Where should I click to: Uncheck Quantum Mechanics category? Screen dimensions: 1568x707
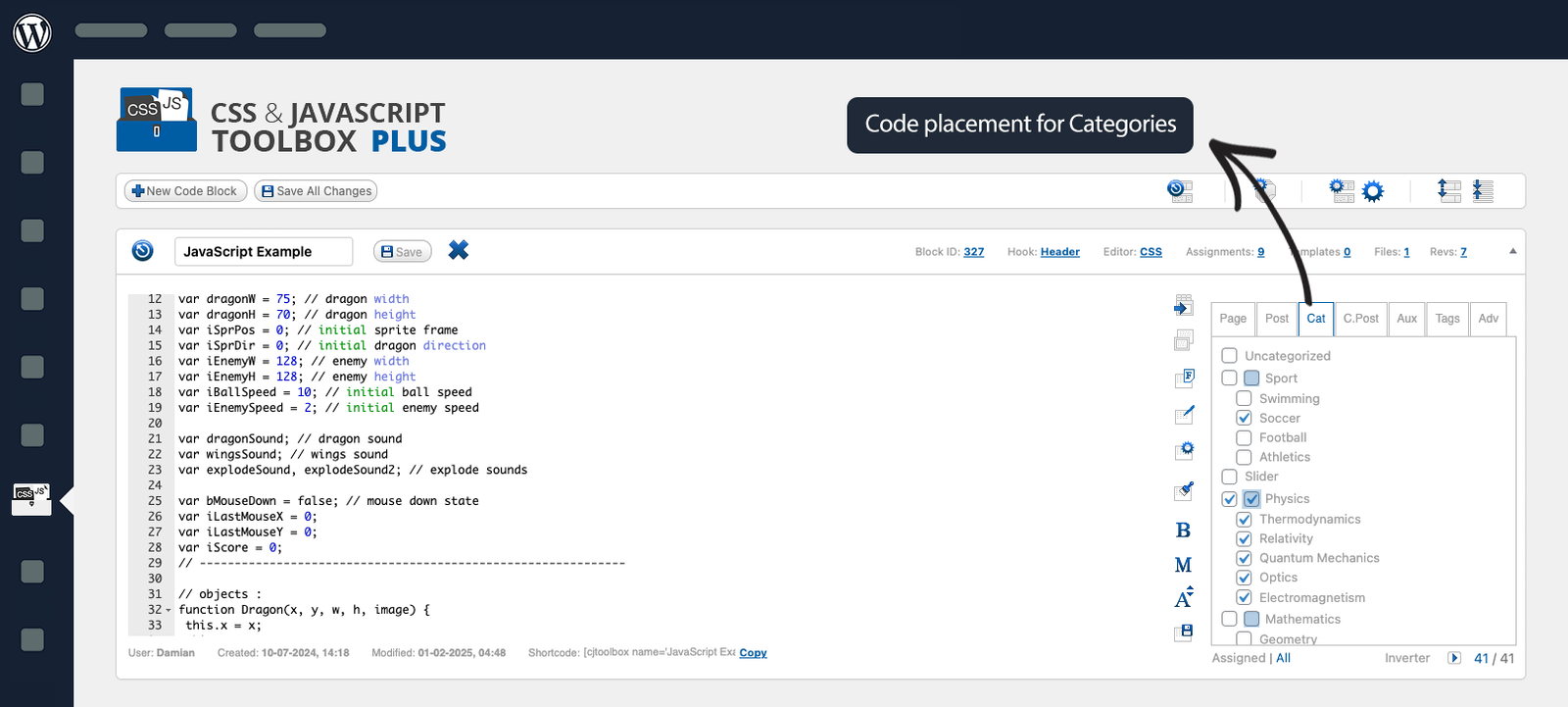(1244, 558)
